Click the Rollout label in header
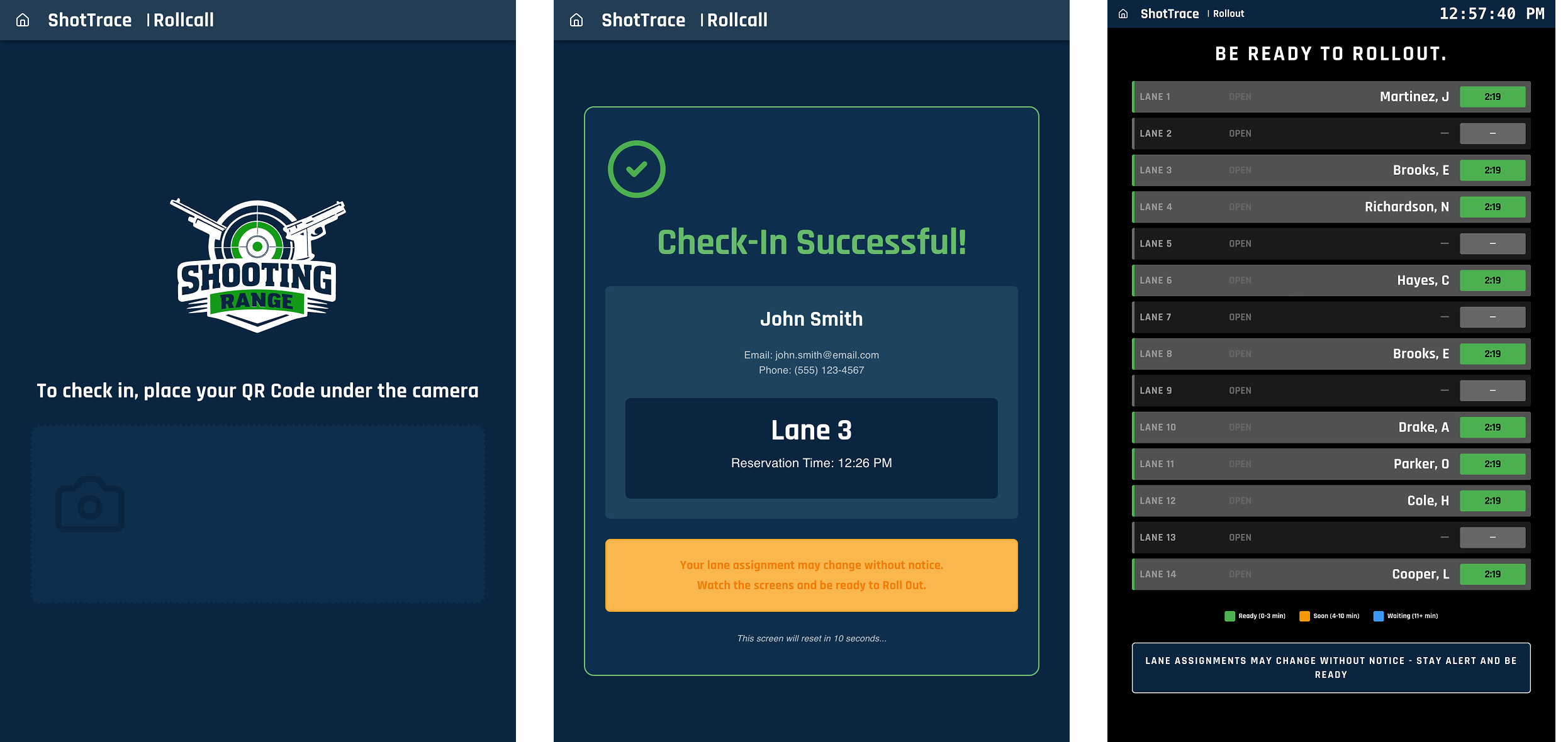The width and height of the screenshot is (1568, 742). click(x=1229, y=14)
